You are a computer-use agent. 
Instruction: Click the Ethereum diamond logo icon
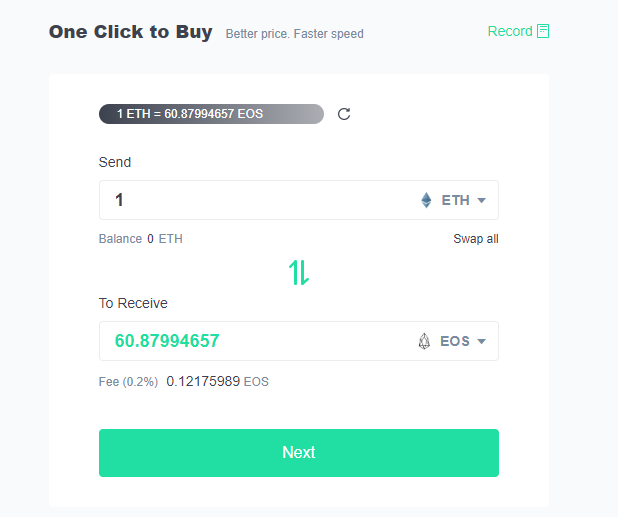(x=426, y=200)
